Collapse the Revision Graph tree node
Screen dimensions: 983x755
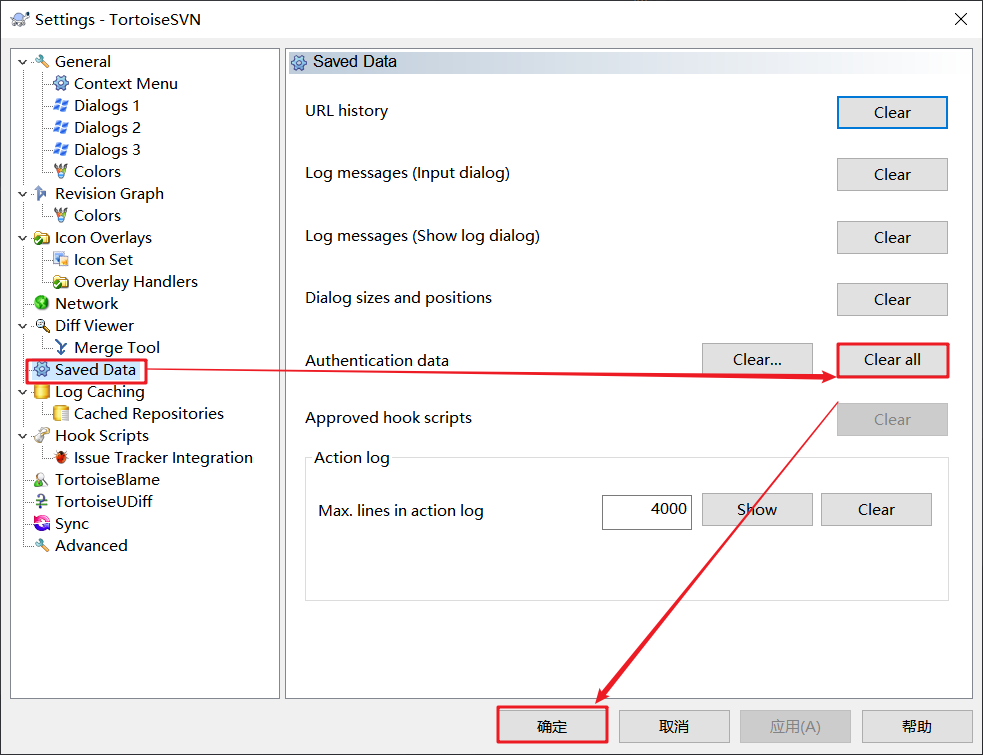[23, 194]
